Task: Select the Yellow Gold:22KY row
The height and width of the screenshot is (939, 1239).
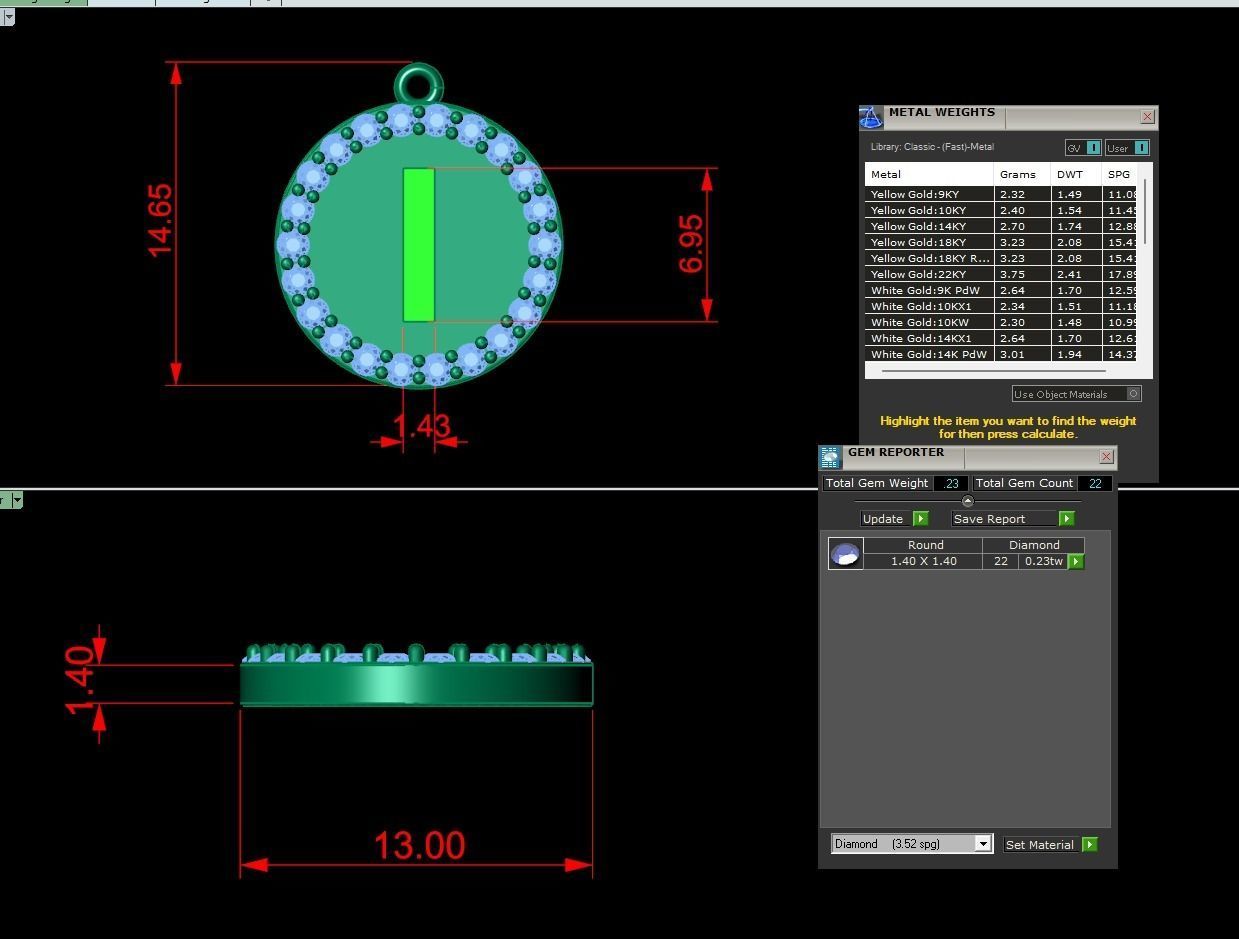Action: (1002, 275)
